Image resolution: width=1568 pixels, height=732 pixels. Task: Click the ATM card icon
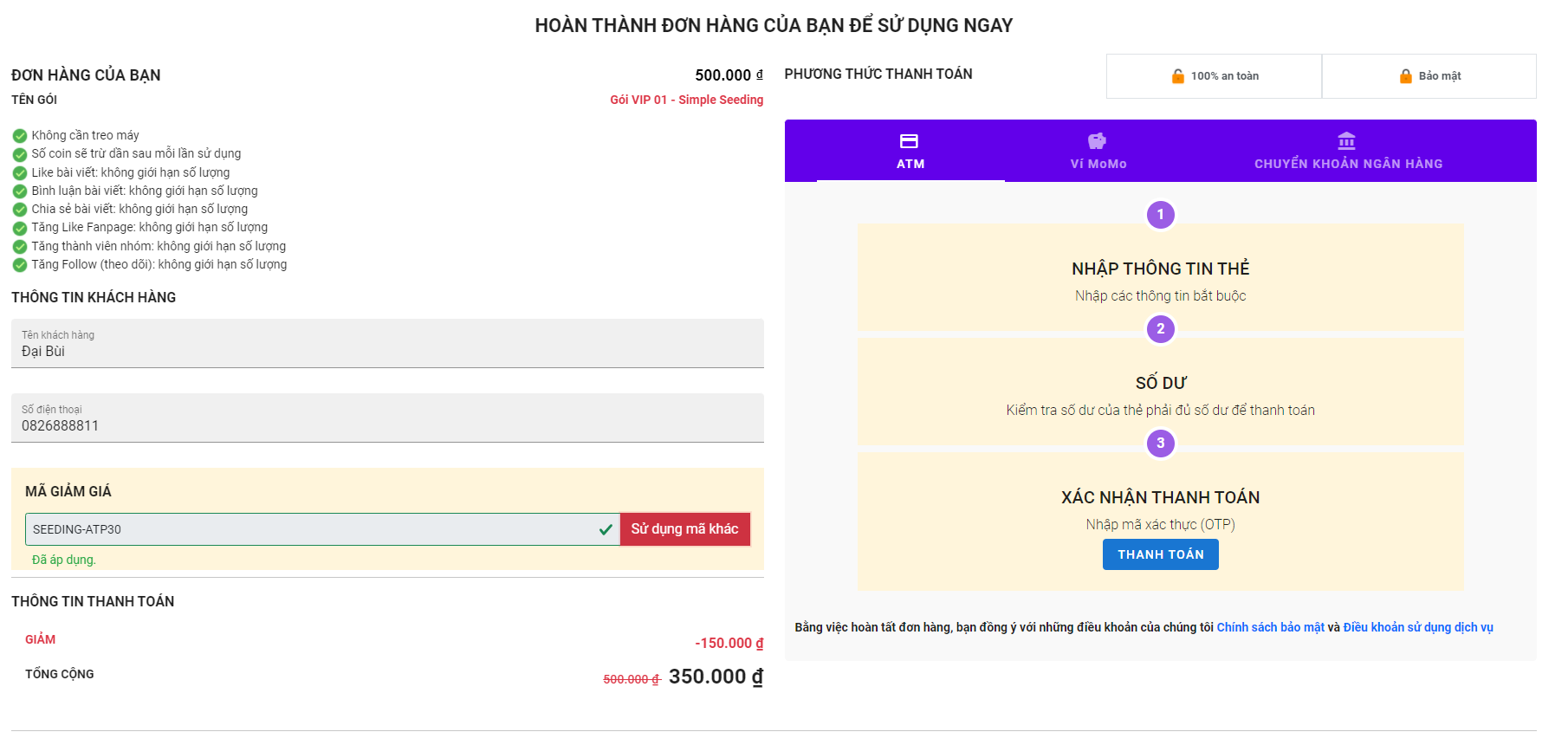pyautogui.click(x=909, y=141)
